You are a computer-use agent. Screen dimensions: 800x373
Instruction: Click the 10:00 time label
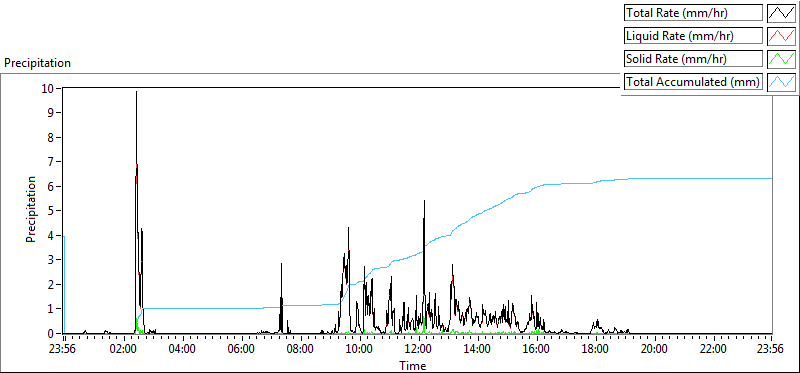point(360,350)
